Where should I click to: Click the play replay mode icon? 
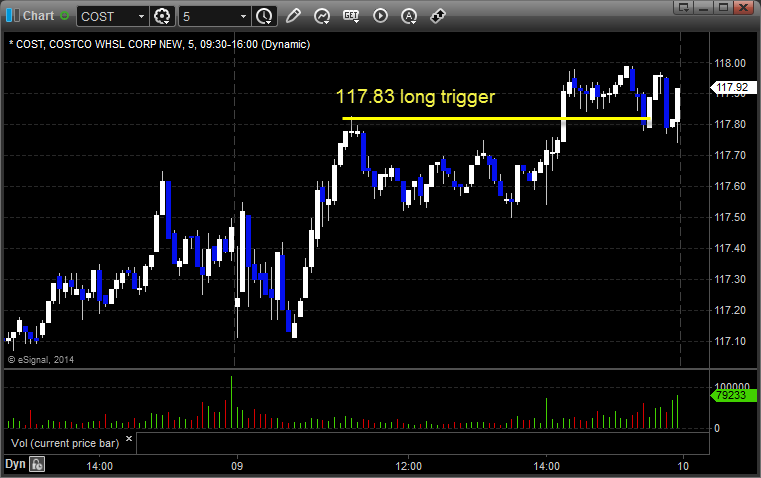coord(380,16)
